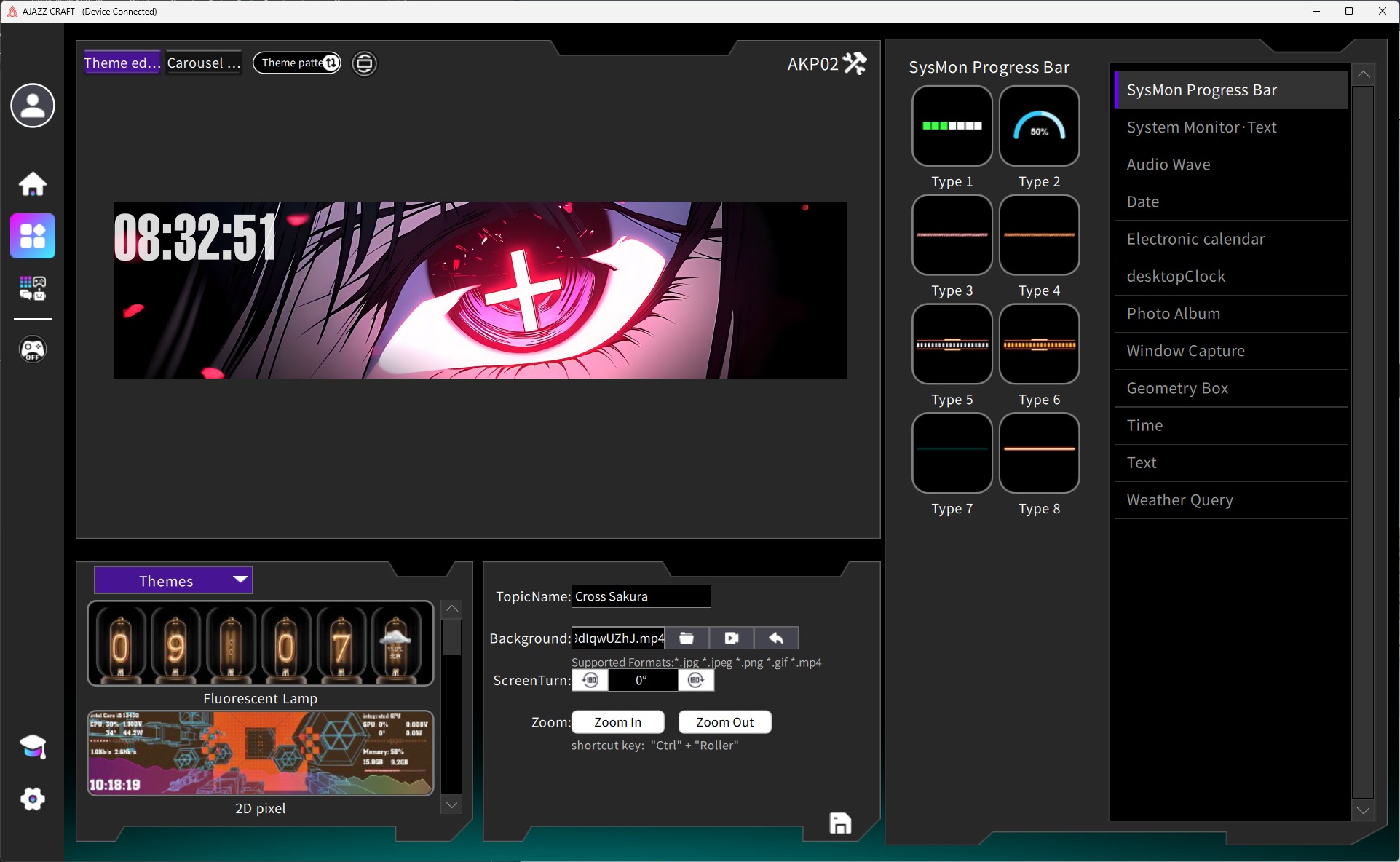
Task: Open the System Monitor·Text category
Action: click(1231, 127)
